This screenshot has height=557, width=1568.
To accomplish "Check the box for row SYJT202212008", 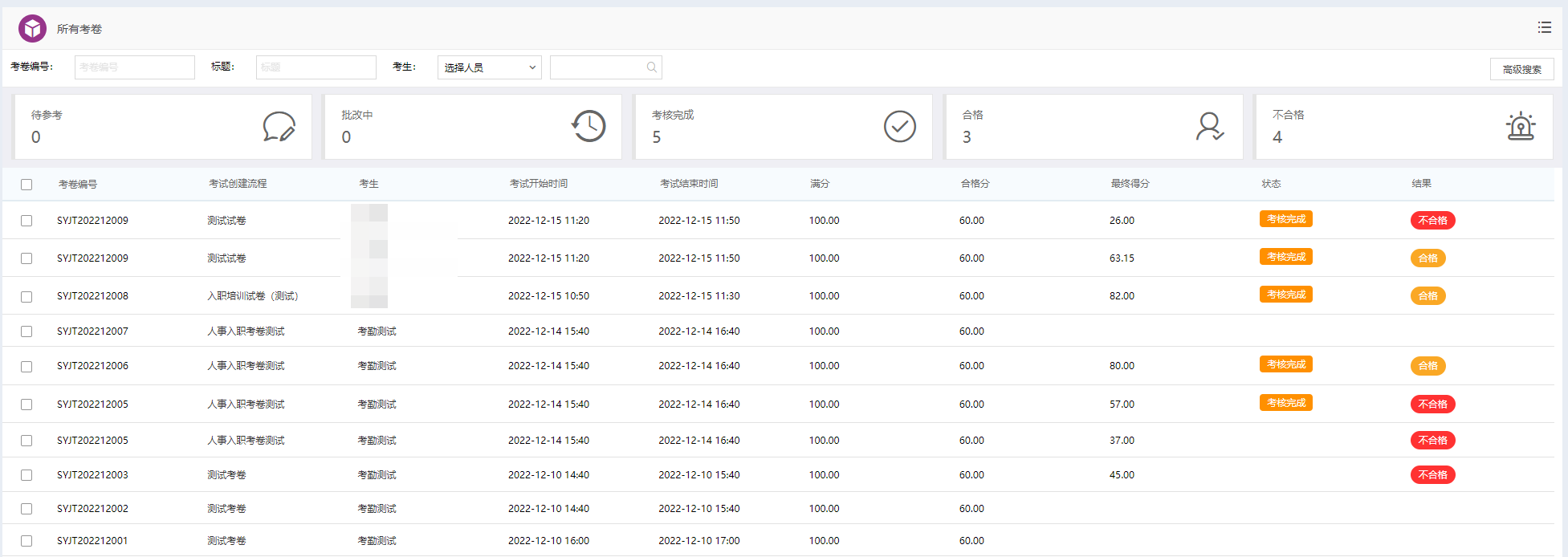I will tap(26, 297).
